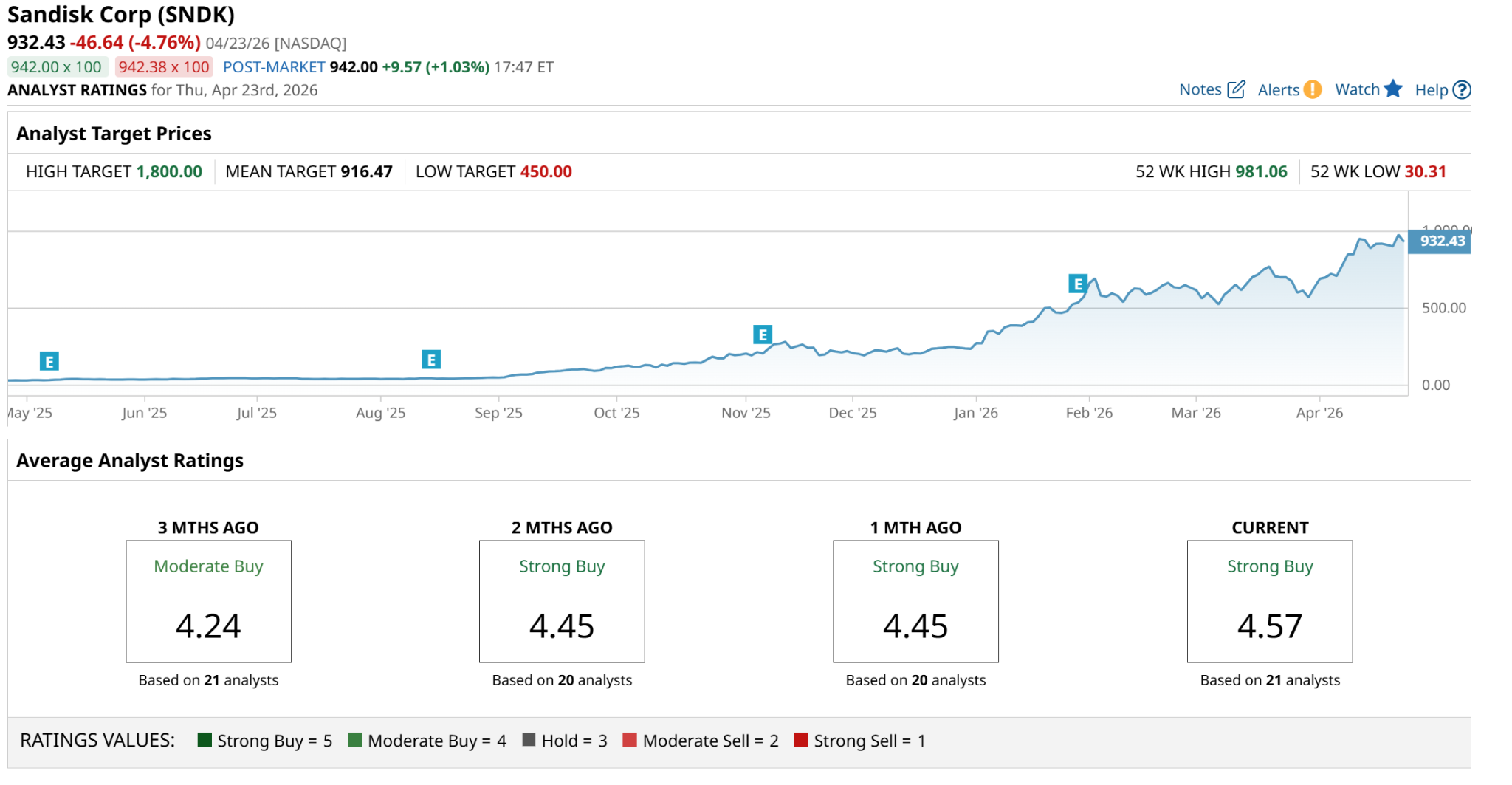
Task: Click the earnings marker near Nov '25
Action: click(x=762, y=335)
